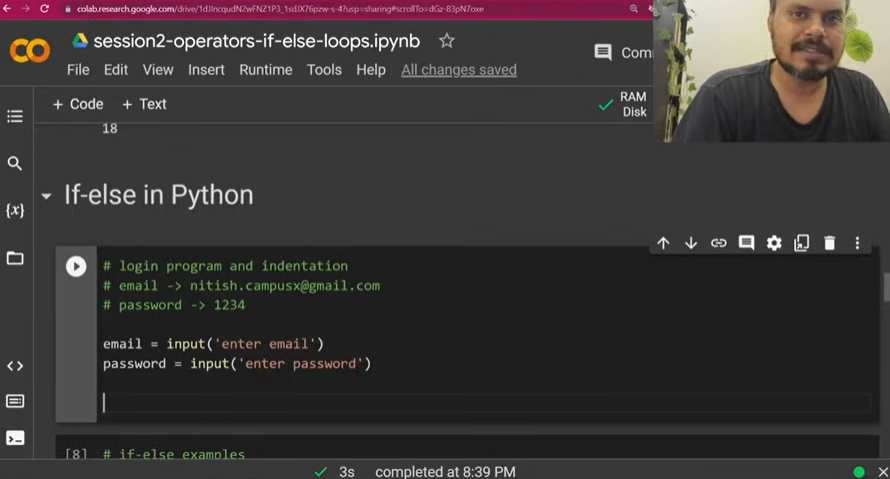Reload the browser page

tap(44, 9)
